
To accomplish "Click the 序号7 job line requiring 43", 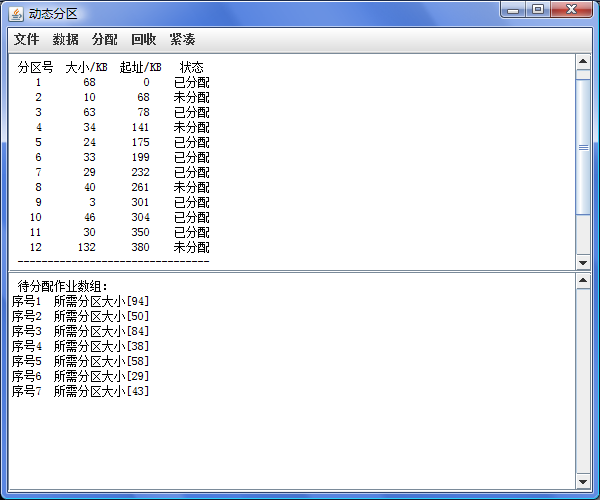I will point(80,391).
